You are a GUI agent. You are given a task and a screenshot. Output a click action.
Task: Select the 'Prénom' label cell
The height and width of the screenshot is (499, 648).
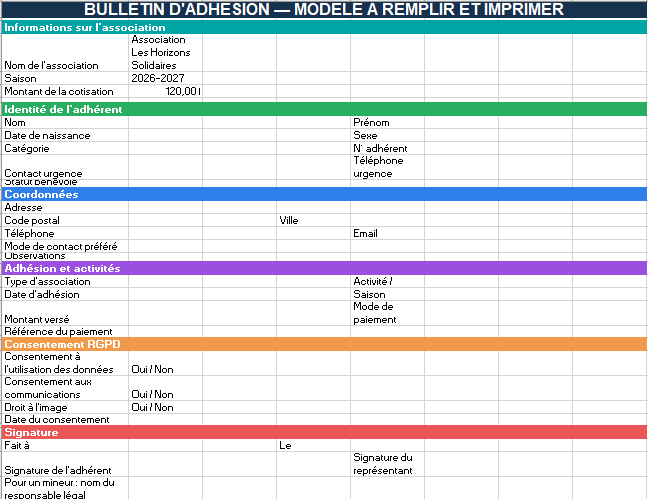387,122
